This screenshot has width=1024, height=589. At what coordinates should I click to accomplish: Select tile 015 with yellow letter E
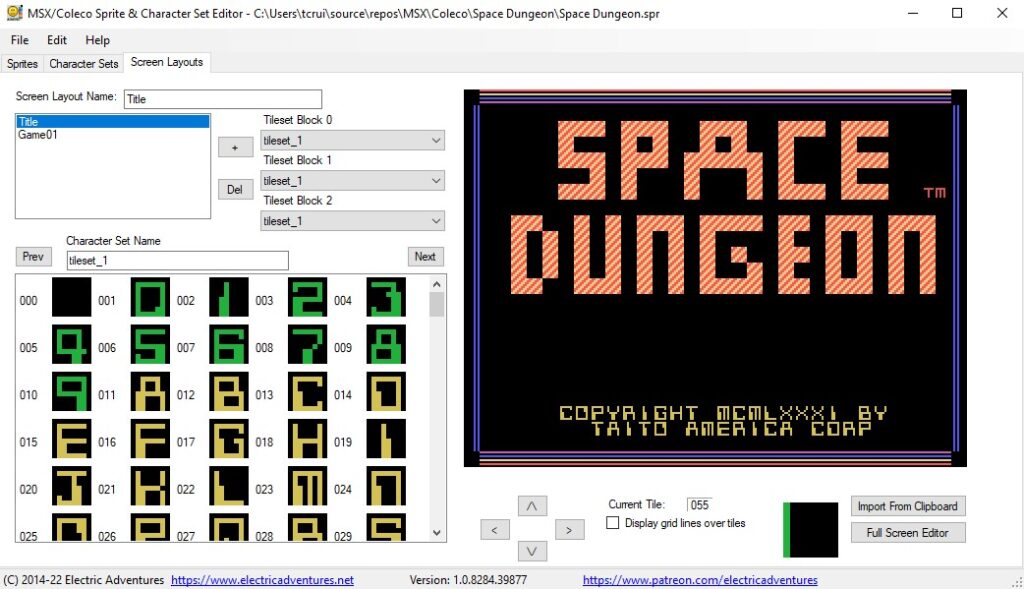point(72,438)
